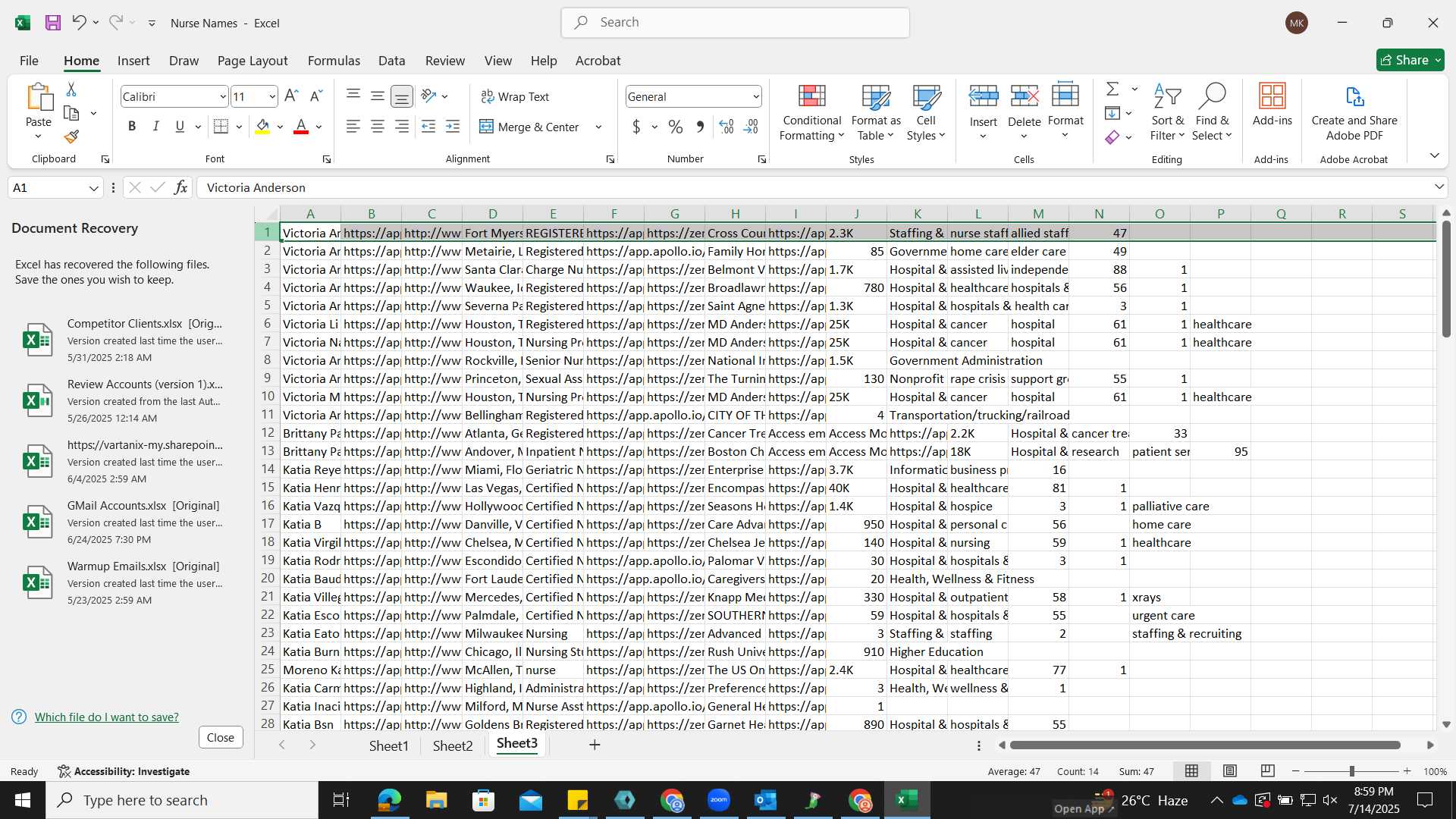Close the Document Recovery pane

click(221, 737)
